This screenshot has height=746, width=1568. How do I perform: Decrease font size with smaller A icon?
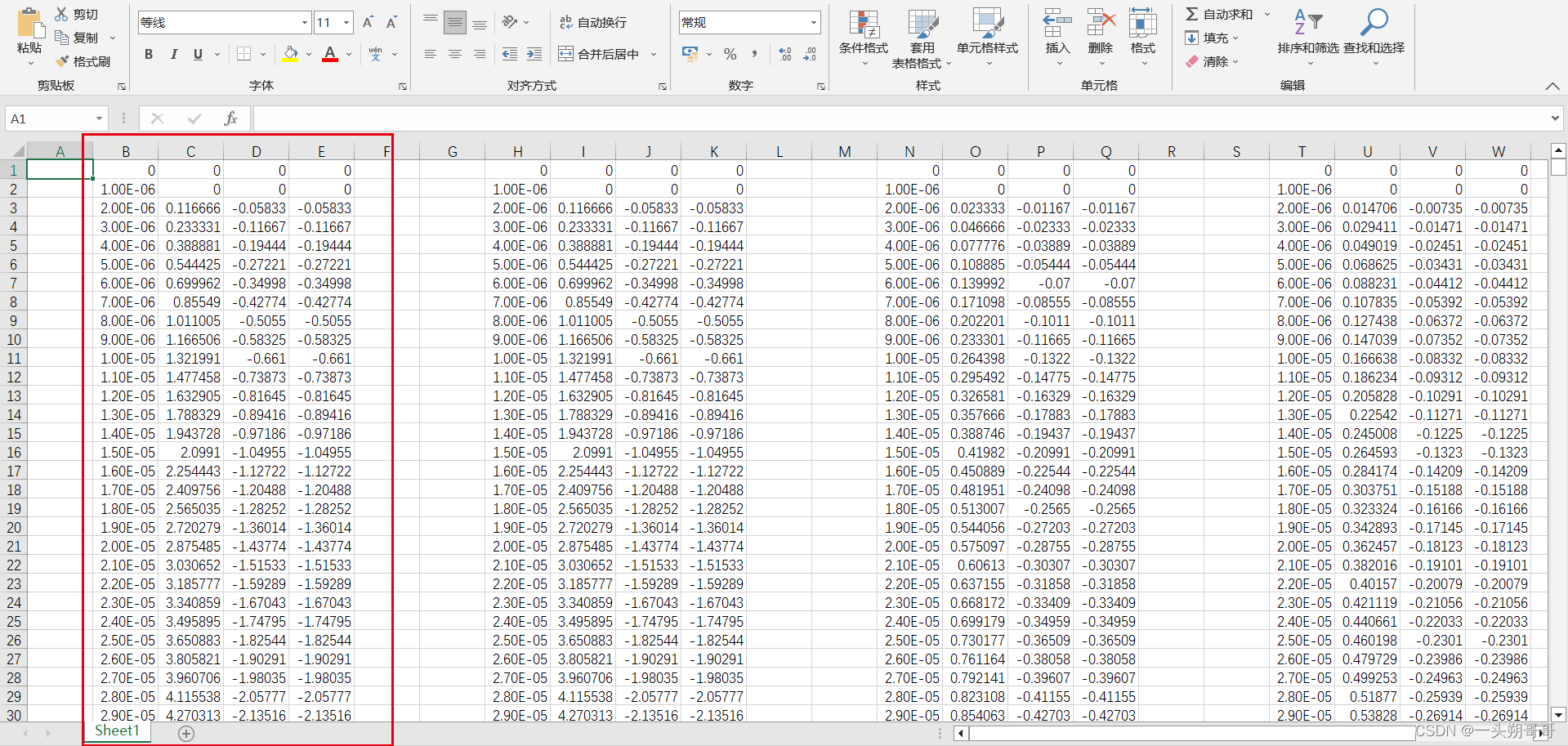391,22
